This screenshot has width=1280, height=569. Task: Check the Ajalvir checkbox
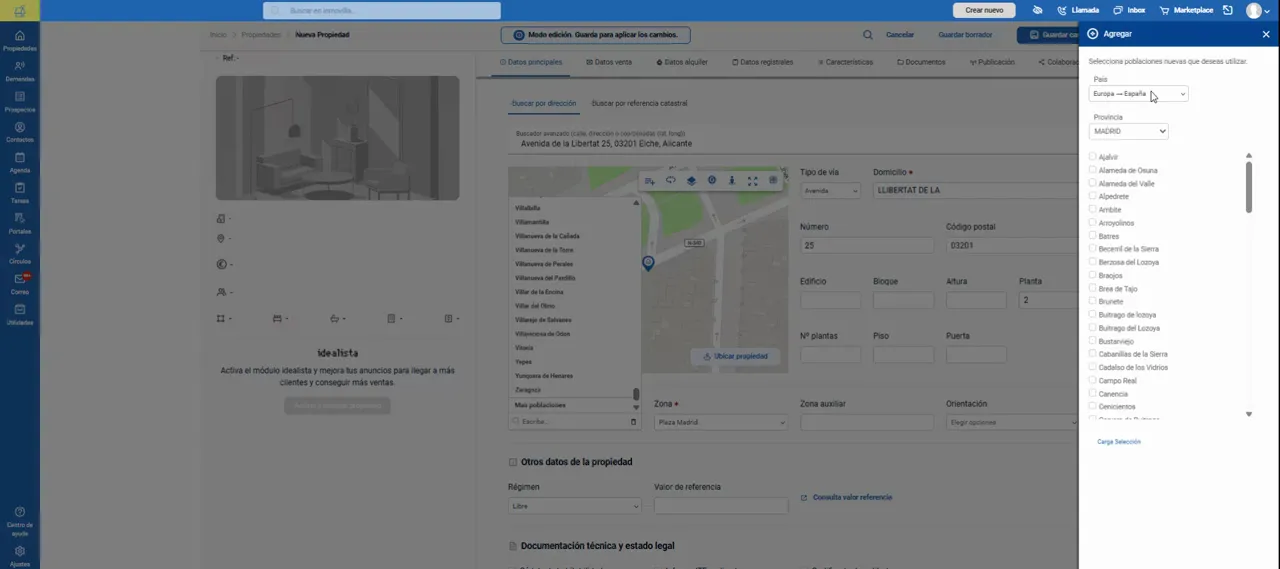(1093, 157)
